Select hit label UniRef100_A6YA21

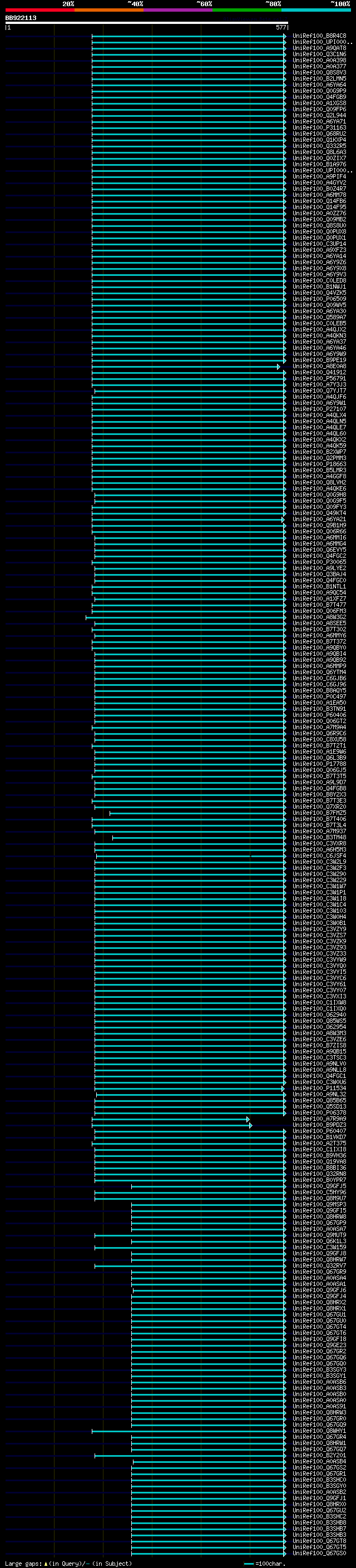pos(319,519)
